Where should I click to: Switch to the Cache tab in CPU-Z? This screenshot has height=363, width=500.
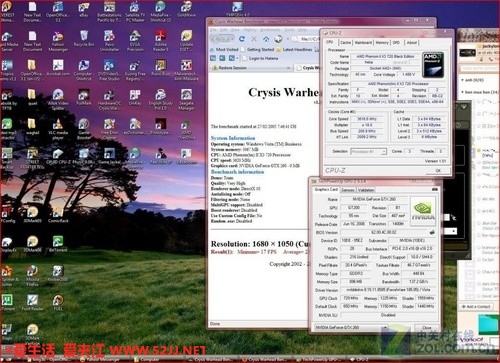tap(345, 42)
